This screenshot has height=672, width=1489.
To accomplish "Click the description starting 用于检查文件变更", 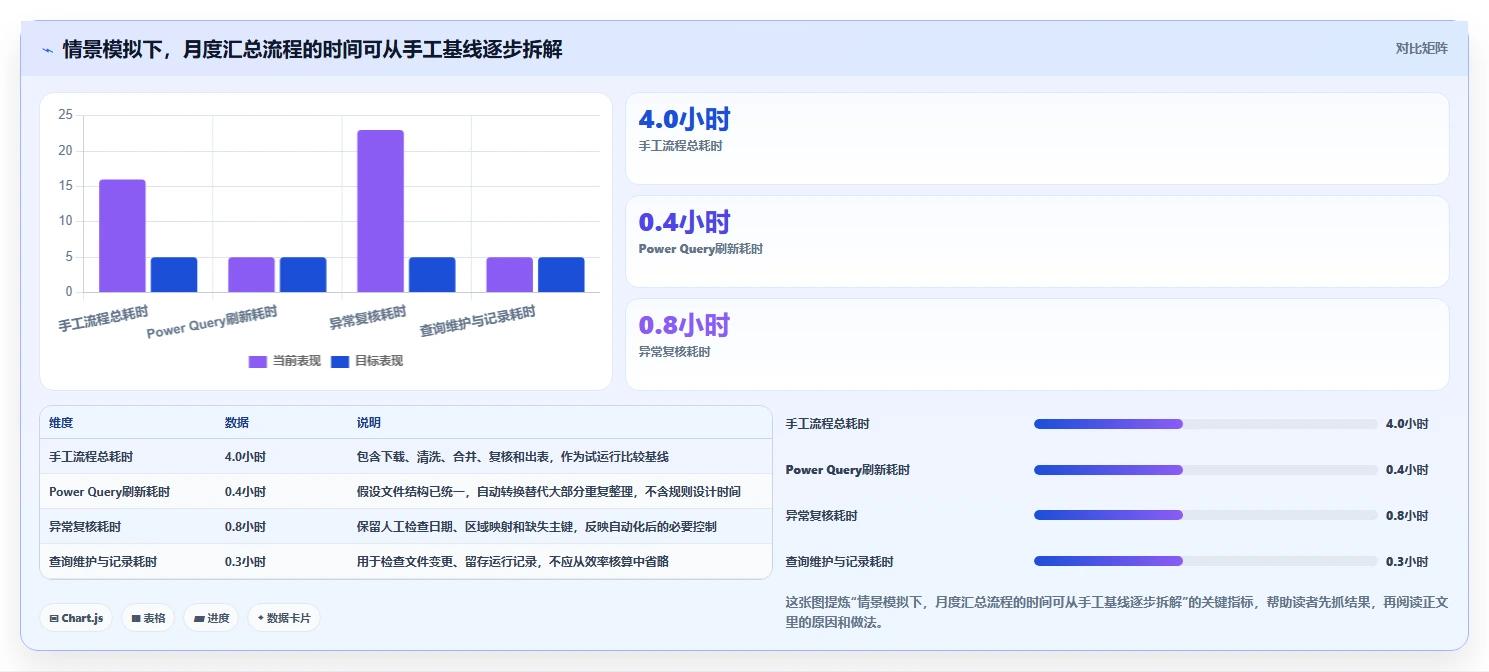I will (512, 562).
